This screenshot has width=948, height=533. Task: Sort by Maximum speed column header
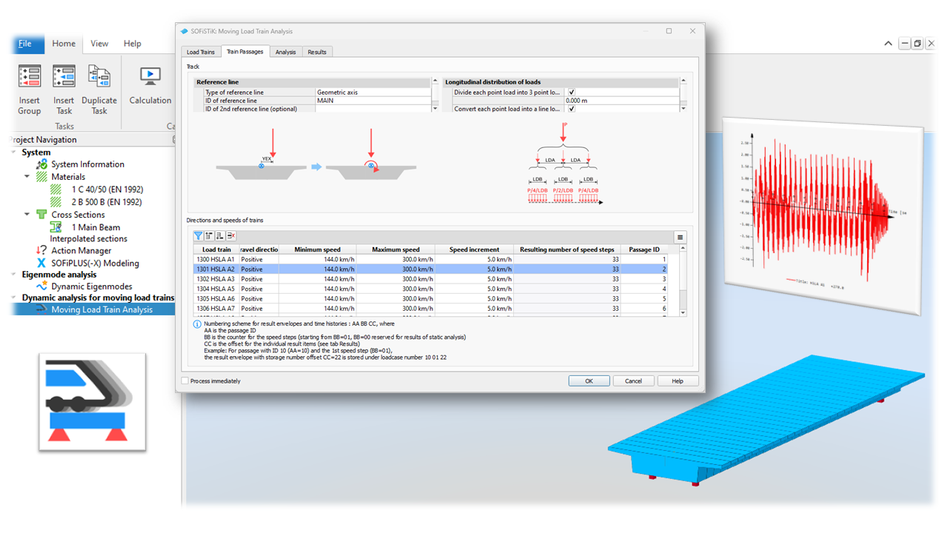click(395, 250)
